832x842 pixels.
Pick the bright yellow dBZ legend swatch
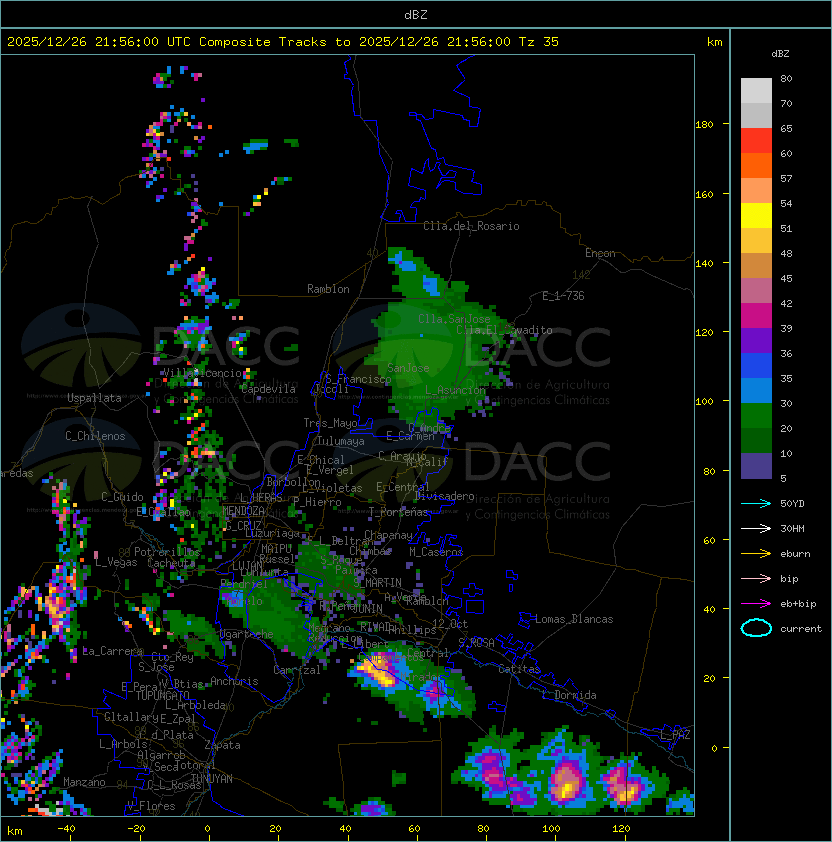click(x=756, y=216)
